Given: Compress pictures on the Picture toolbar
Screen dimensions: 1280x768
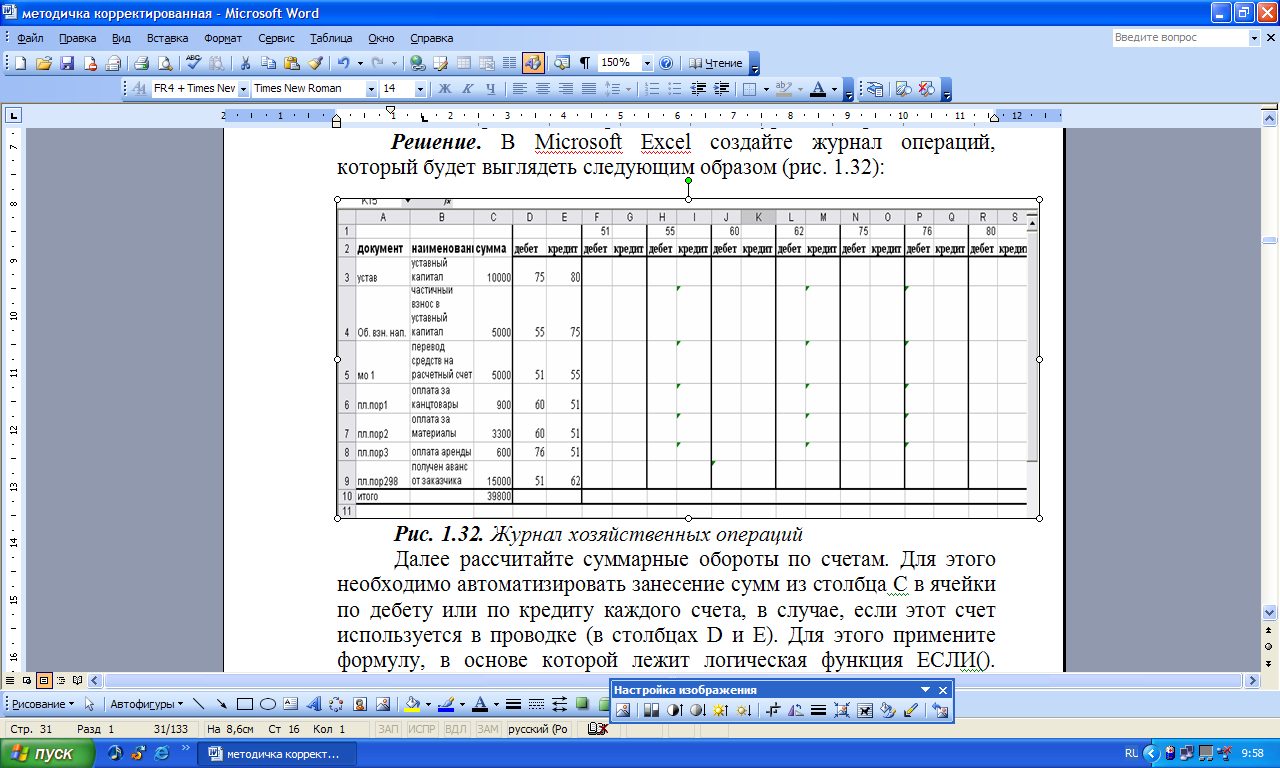Looking at the screenshot, I should [840, 710].
